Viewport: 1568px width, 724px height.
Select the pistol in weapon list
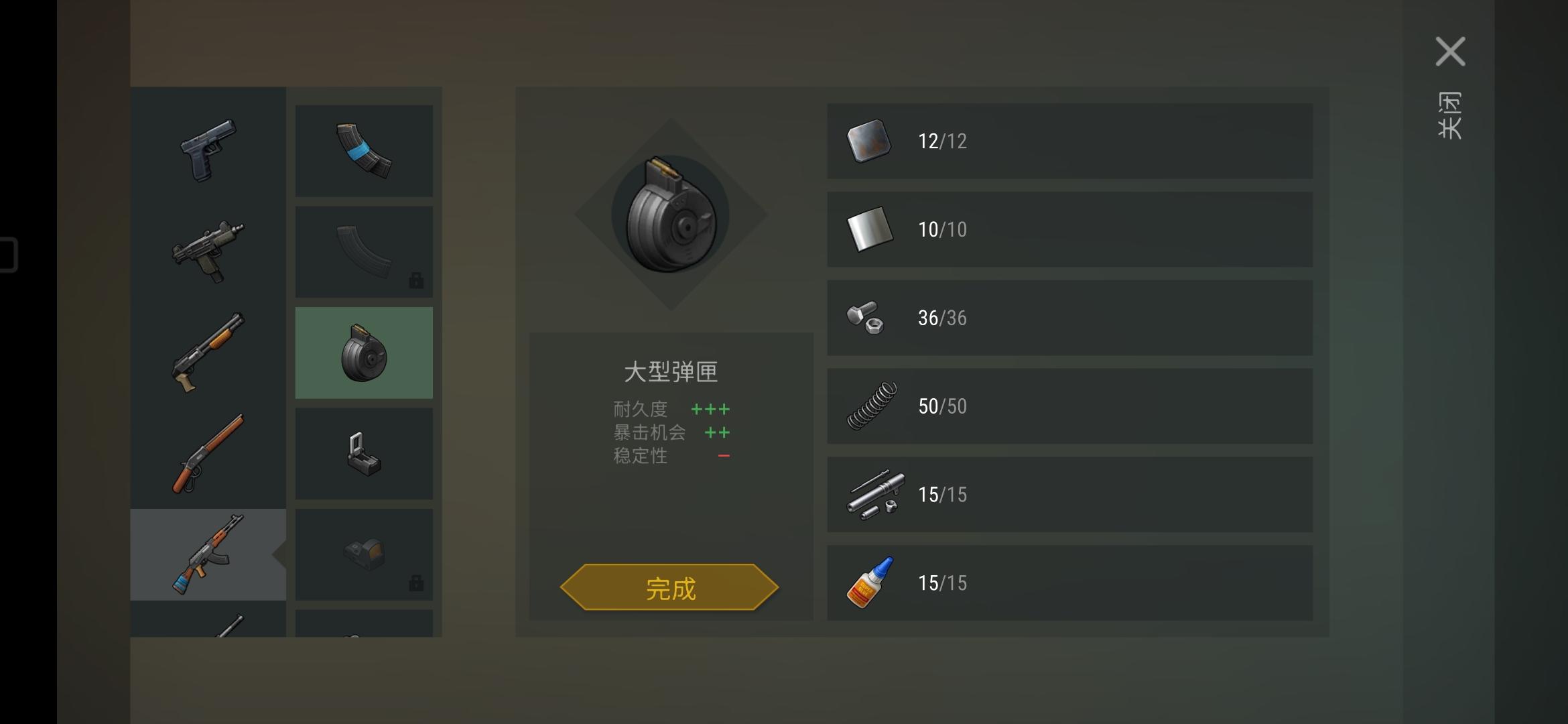click(x=208, y=150)
